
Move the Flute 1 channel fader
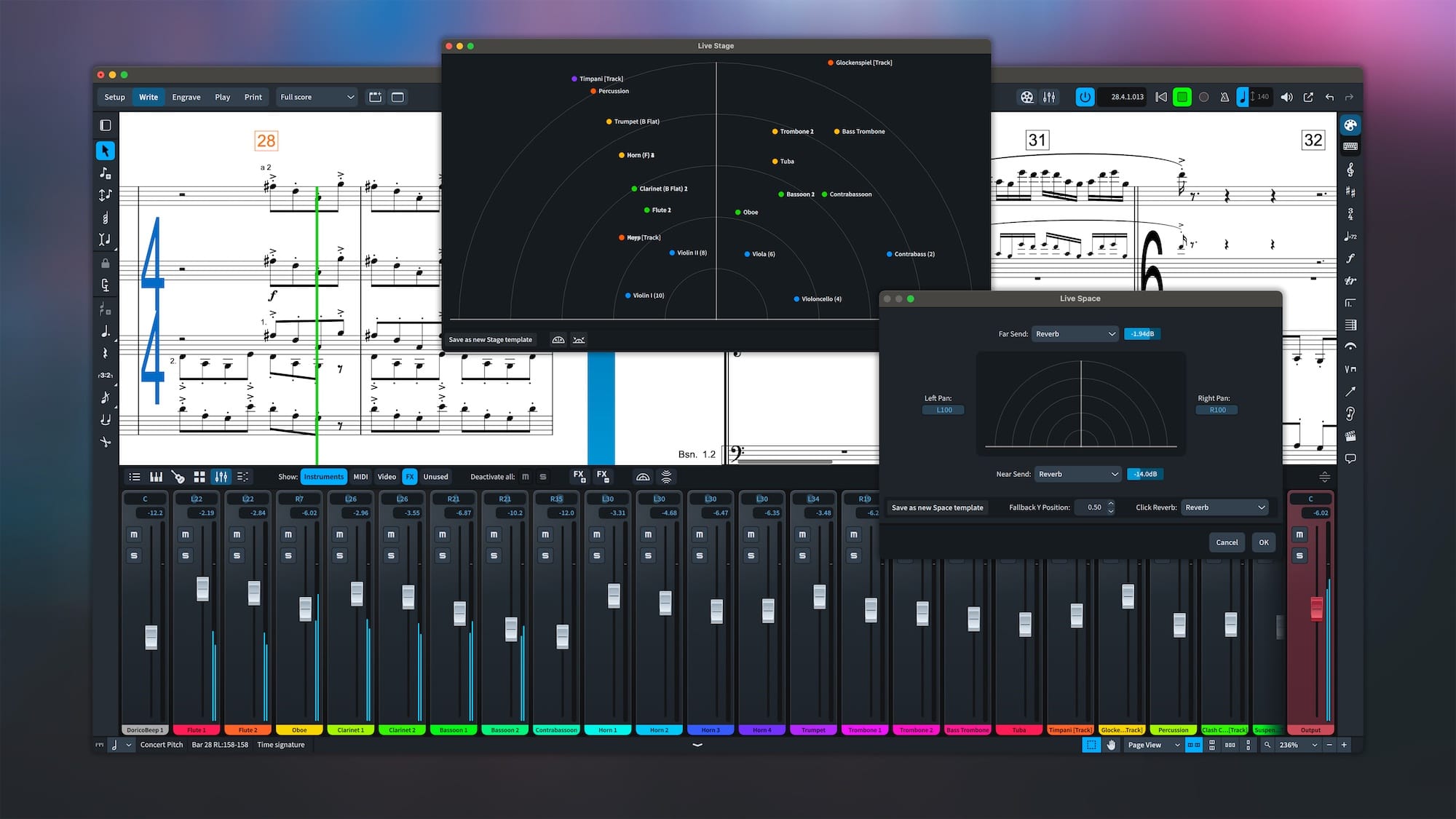tap(202, 588)
